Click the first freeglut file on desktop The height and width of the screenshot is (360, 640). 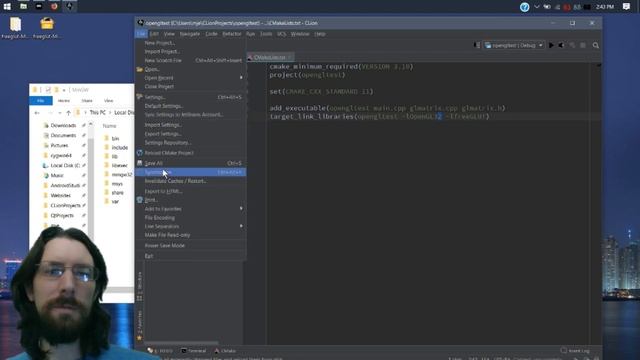coord(15,28)
